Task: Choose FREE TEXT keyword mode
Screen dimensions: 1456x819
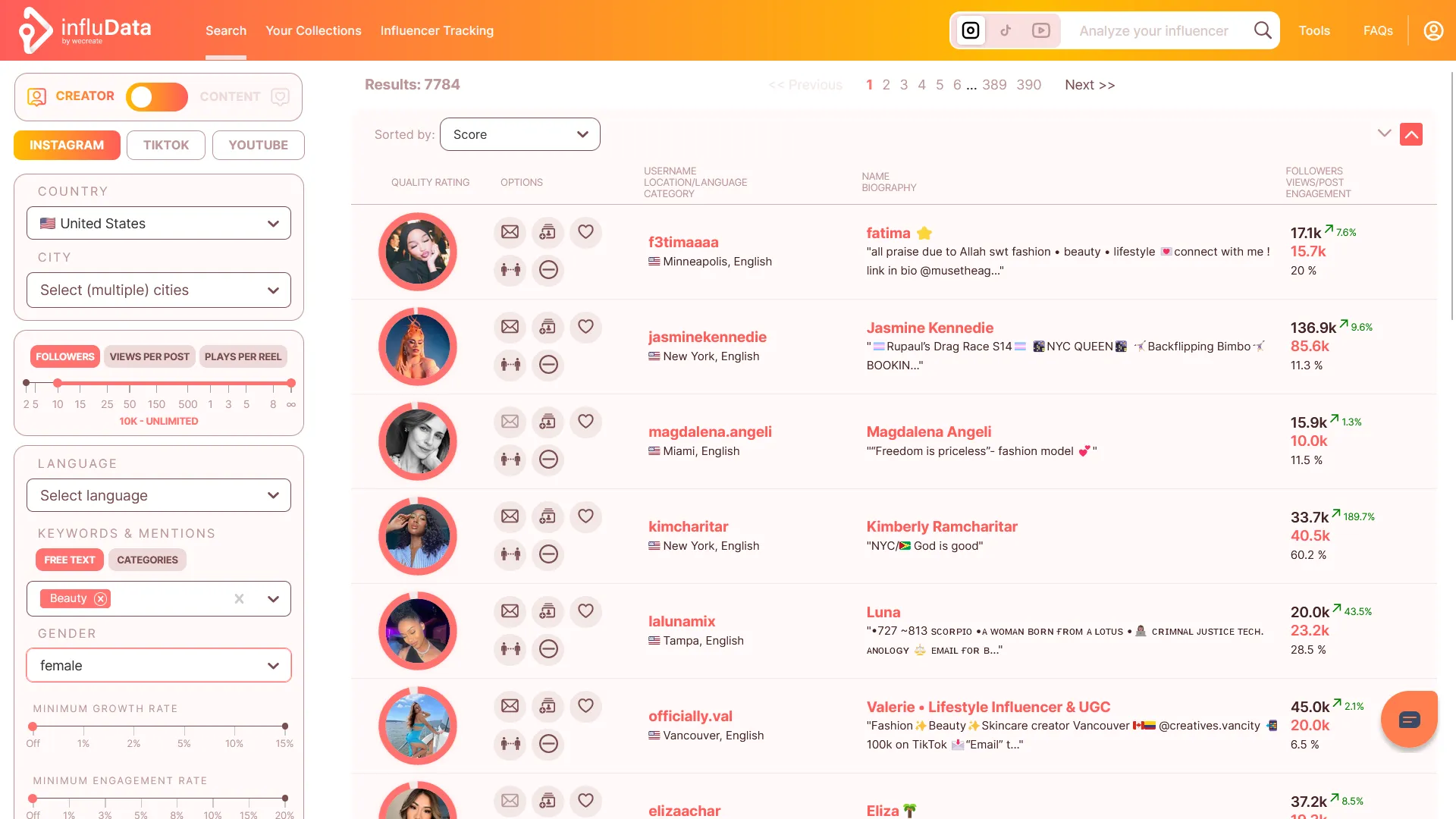Action: [x=70, y=560]
